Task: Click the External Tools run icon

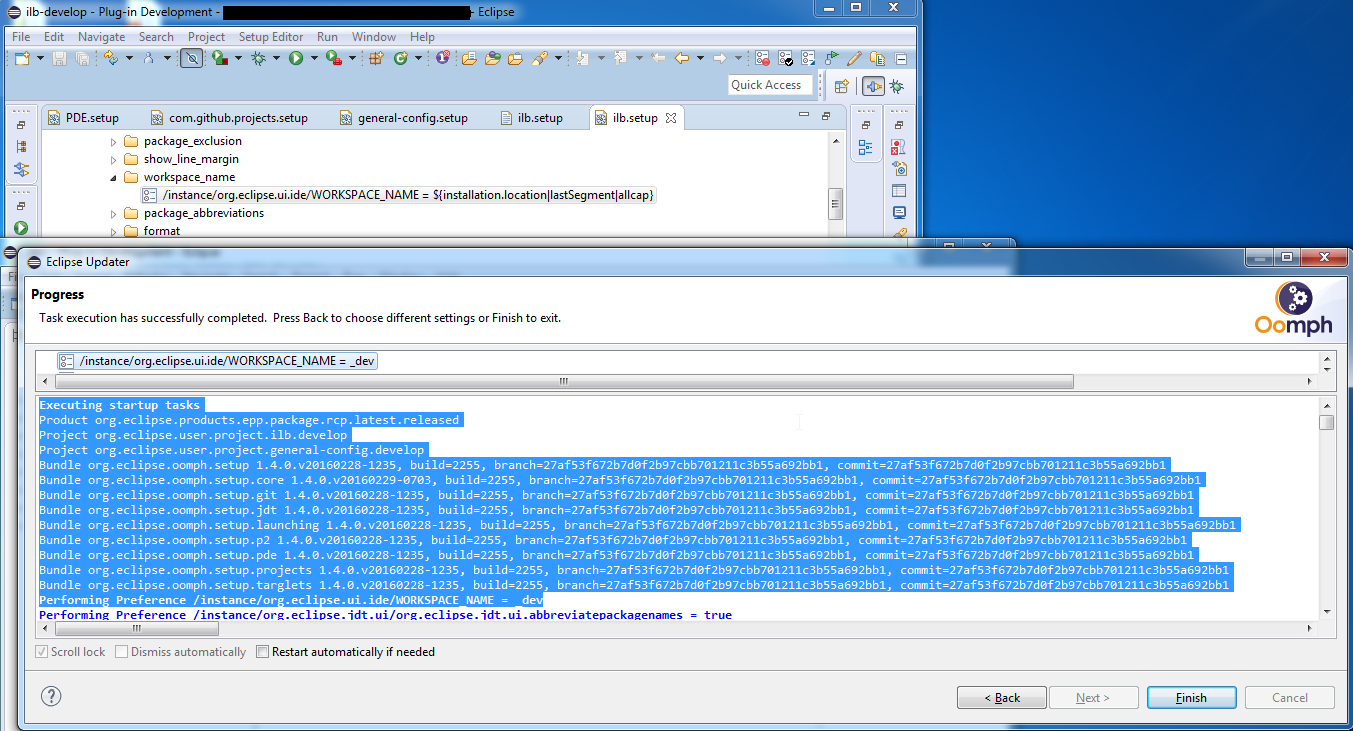Action: tap(333, 58)
